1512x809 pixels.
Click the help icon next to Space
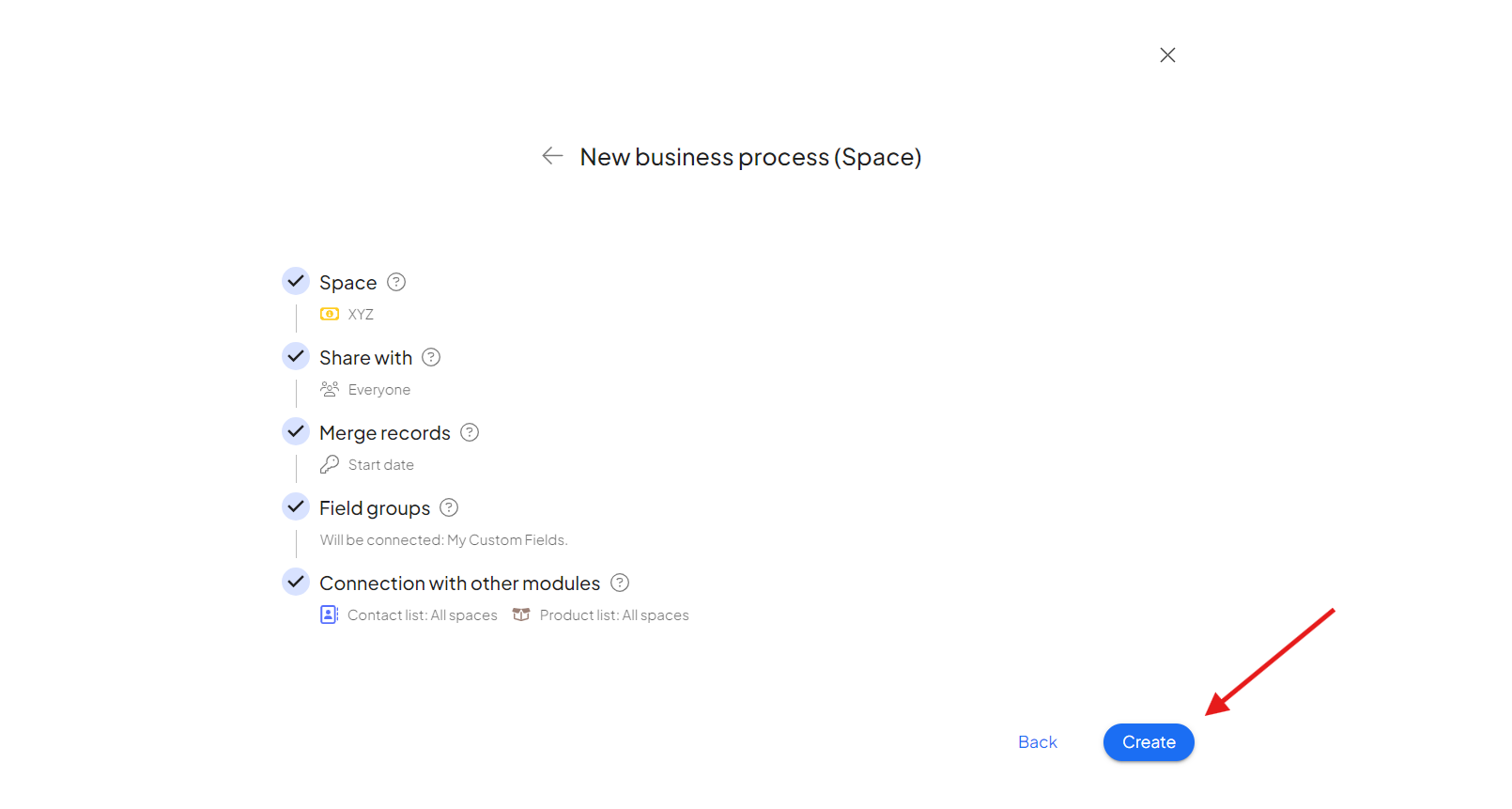[x=396, y=282]
